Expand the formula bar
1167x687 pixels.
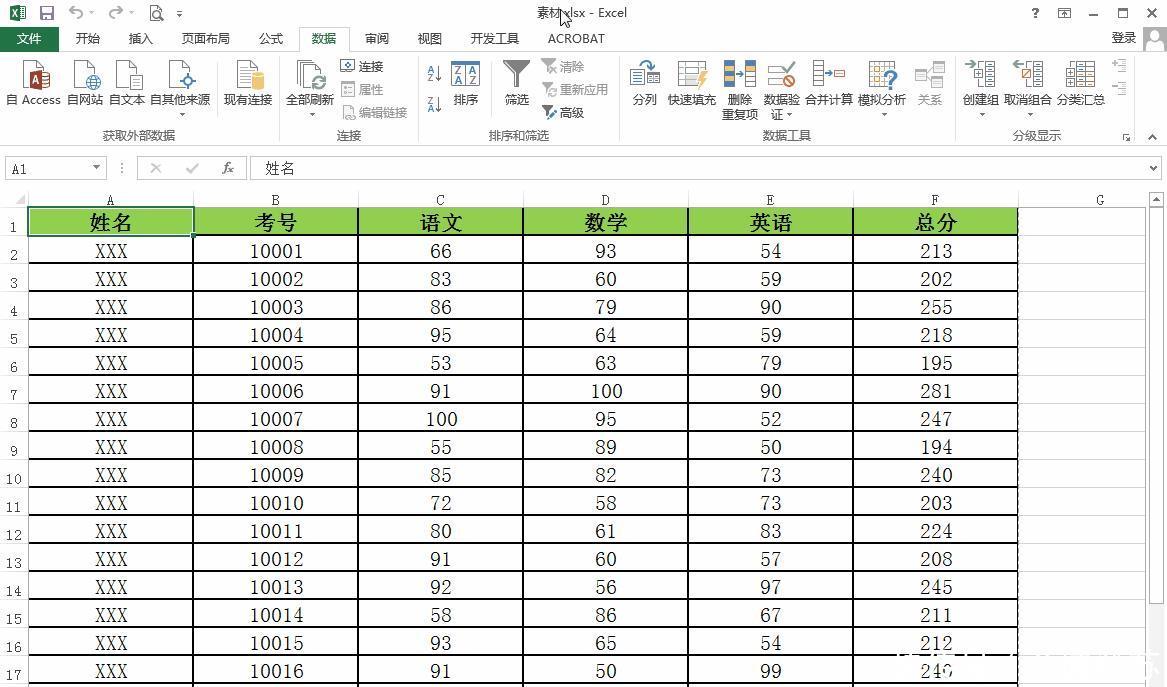(x=1154, y=169)
